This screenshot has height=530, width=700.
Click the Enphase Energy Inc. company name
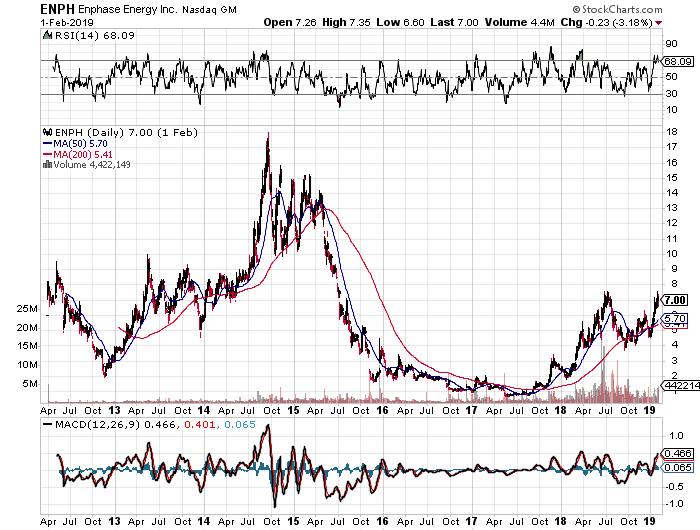(x=128, y=9)
